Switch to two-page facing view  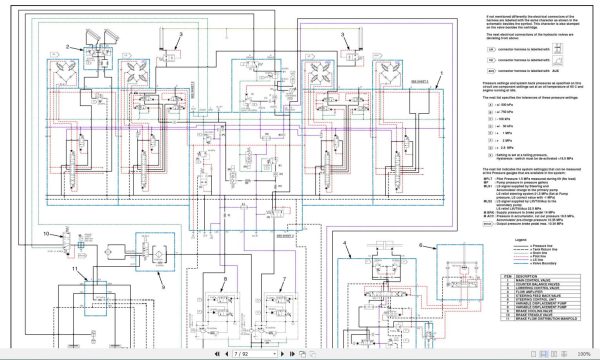click(554, 354)
